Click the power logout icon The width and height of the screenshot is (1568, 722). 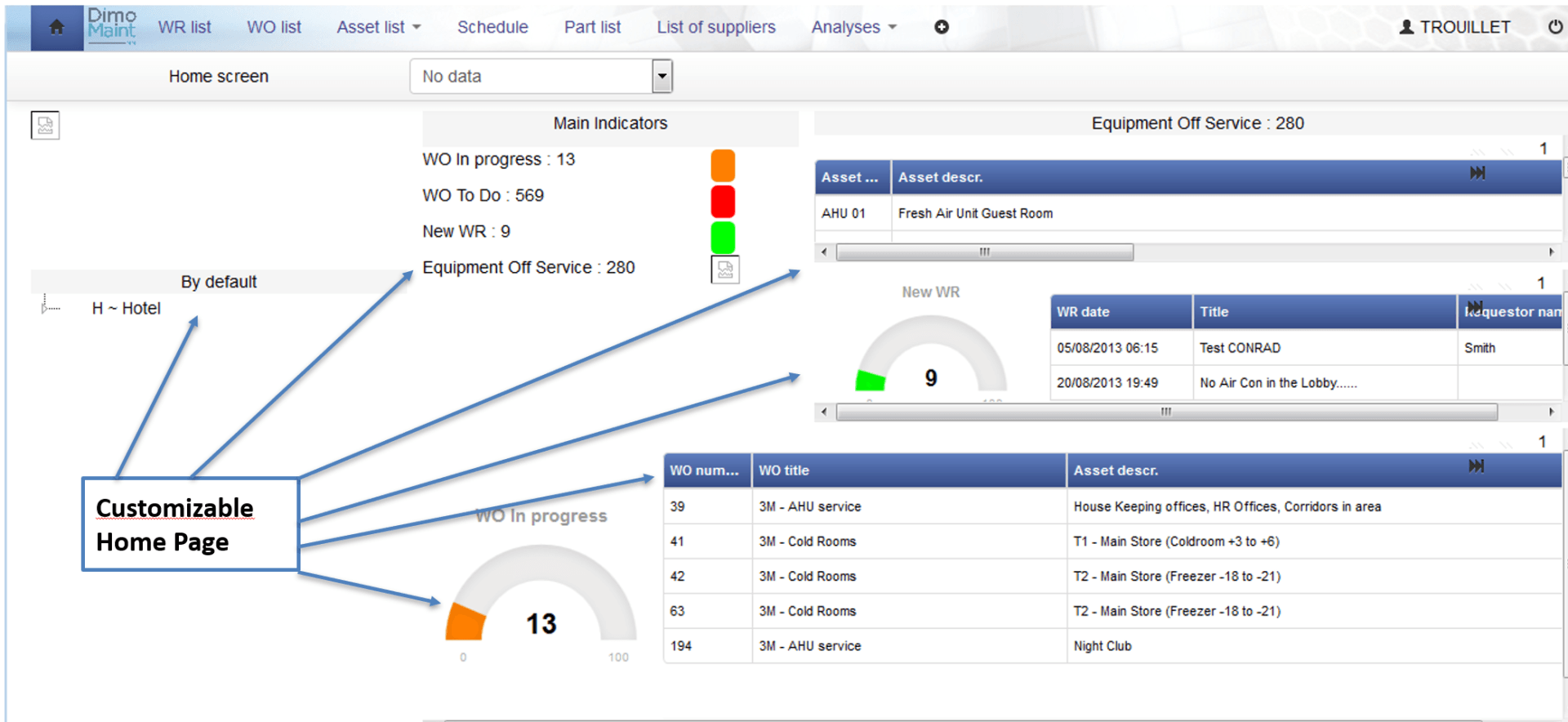tap(1556, 27)
